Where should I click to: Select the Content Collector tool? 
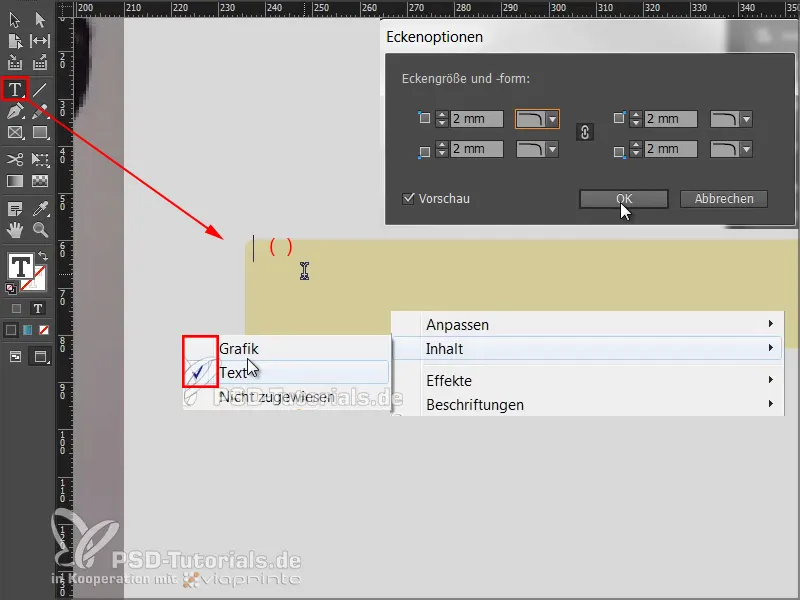pyautogui.click(x=15, y=63)
